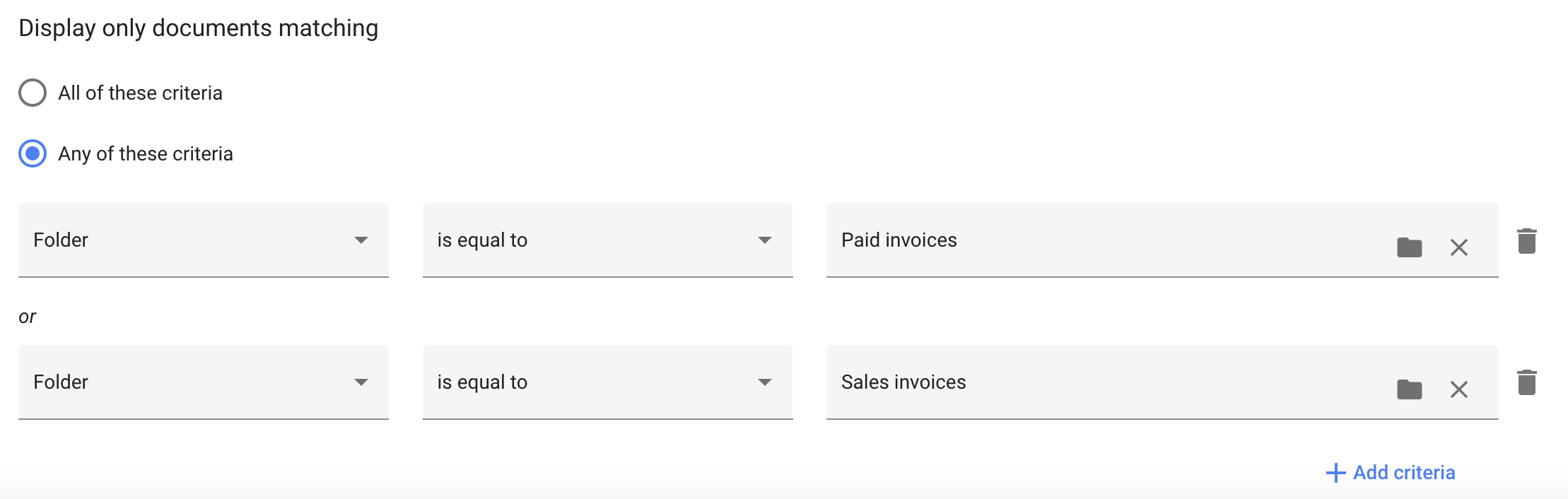Click the 'Any of these criteria' label text
Viewport: 1568px width, 499px height.
coord(146,153)
